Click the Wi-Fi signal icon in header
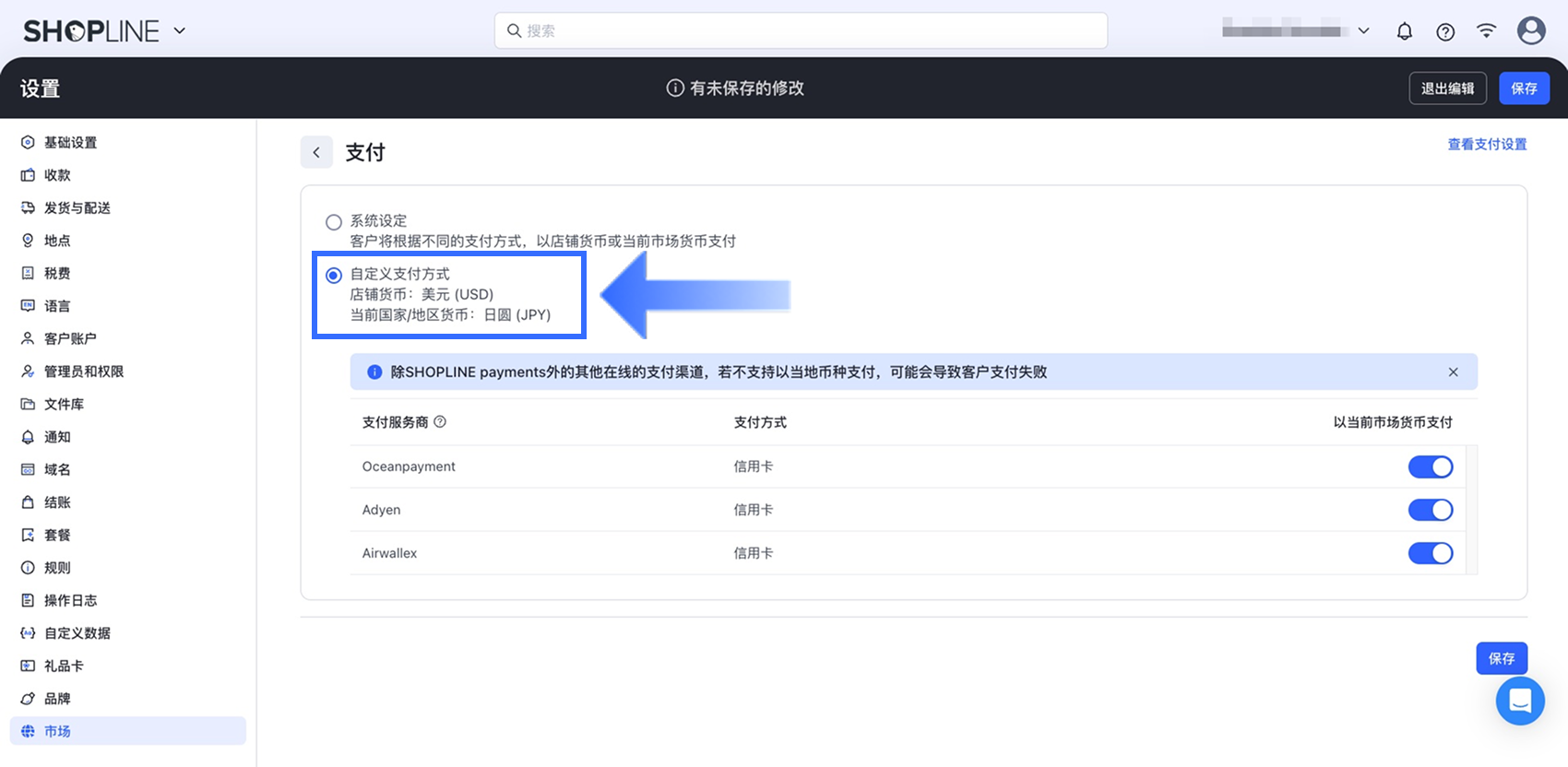 (x=1486, y=30)
